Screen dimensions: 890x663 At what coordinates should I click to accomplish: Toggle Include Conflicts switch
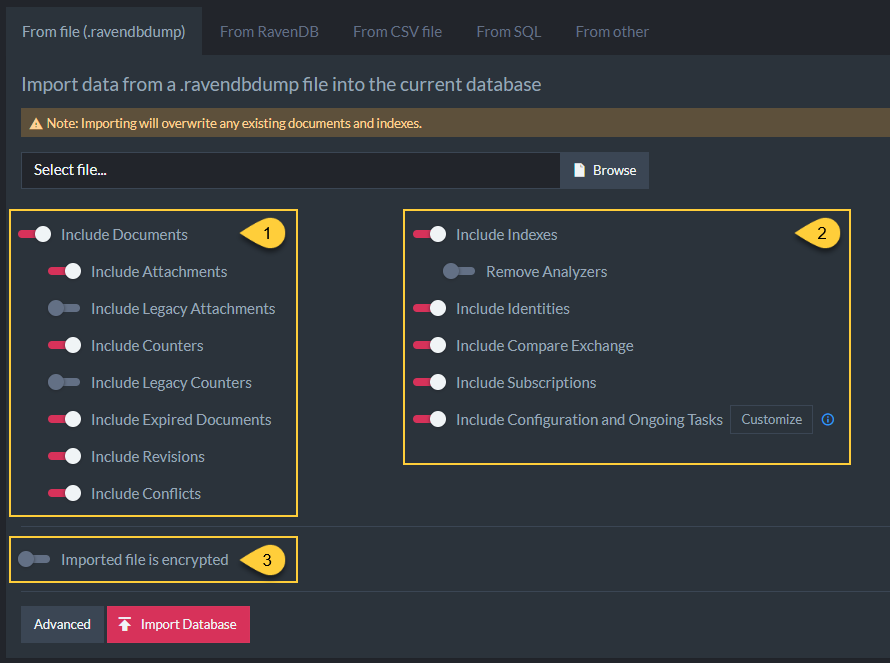(x=65, y=493)
